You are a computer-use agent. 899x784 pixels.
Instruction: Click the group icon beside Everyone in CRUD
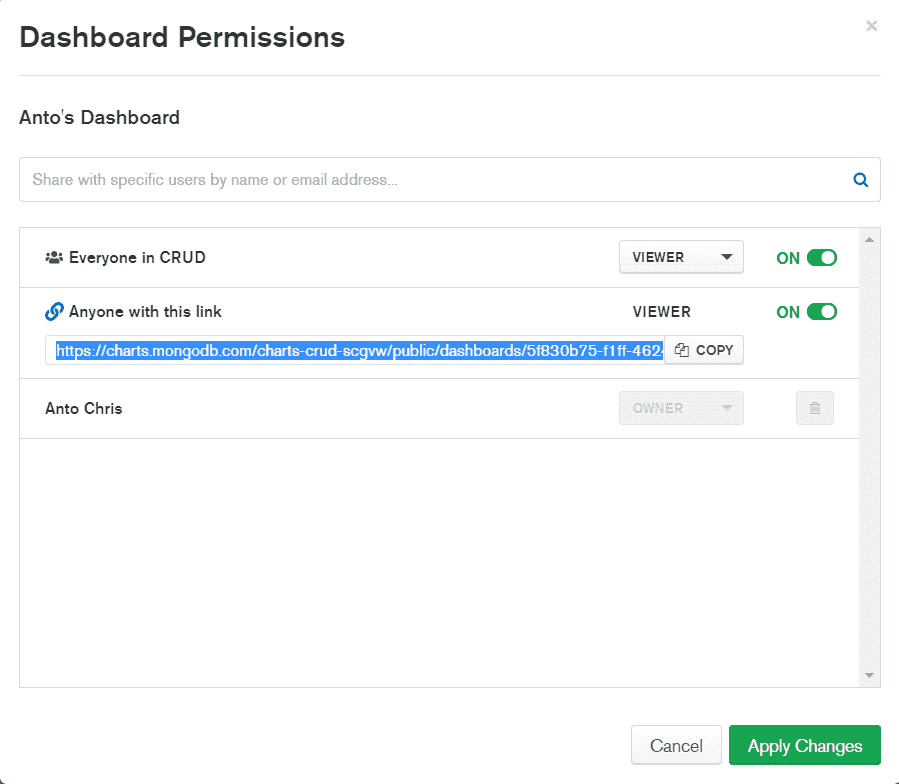tap(53, 257)
